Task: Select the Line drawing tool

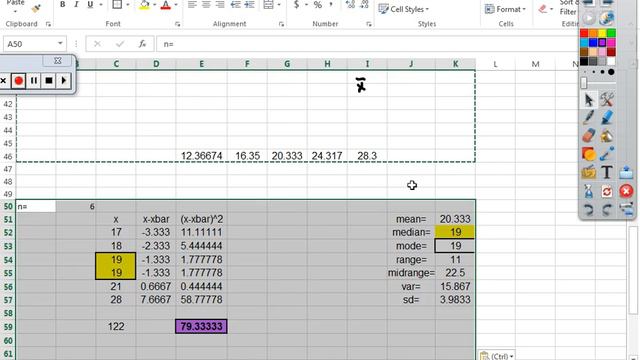Action: point(607,154)
